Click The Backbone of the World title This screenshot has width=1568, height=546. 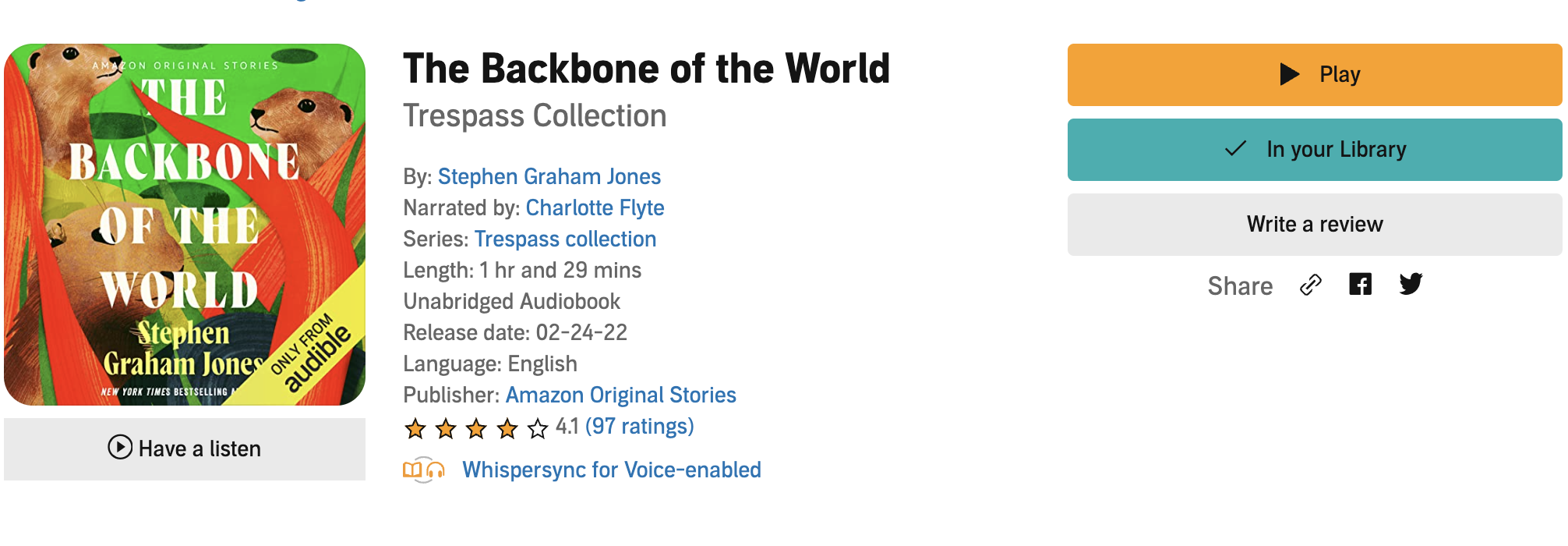point(646,69)
